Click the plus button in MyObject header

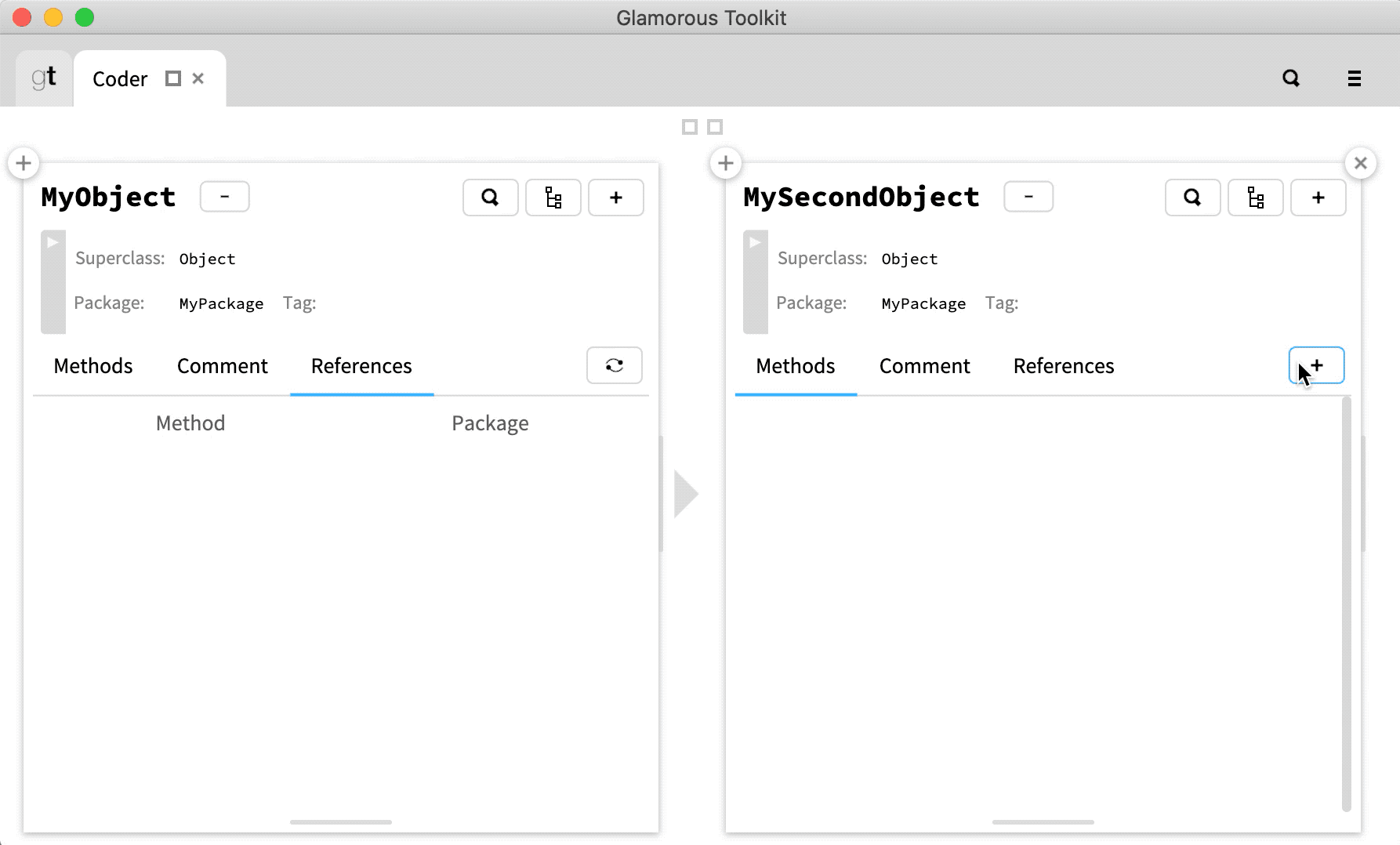click(616, 198)
